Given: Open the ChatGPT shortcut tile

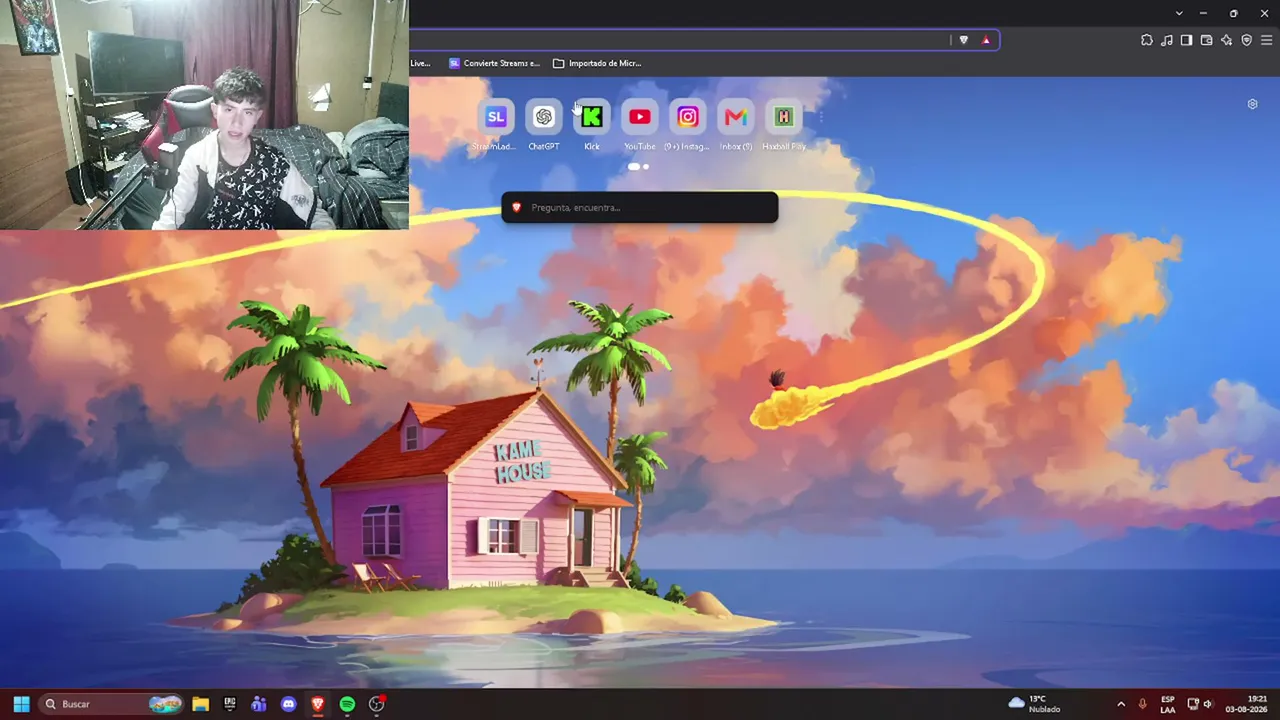Looking at the screenshot, I should coord(544,117).
